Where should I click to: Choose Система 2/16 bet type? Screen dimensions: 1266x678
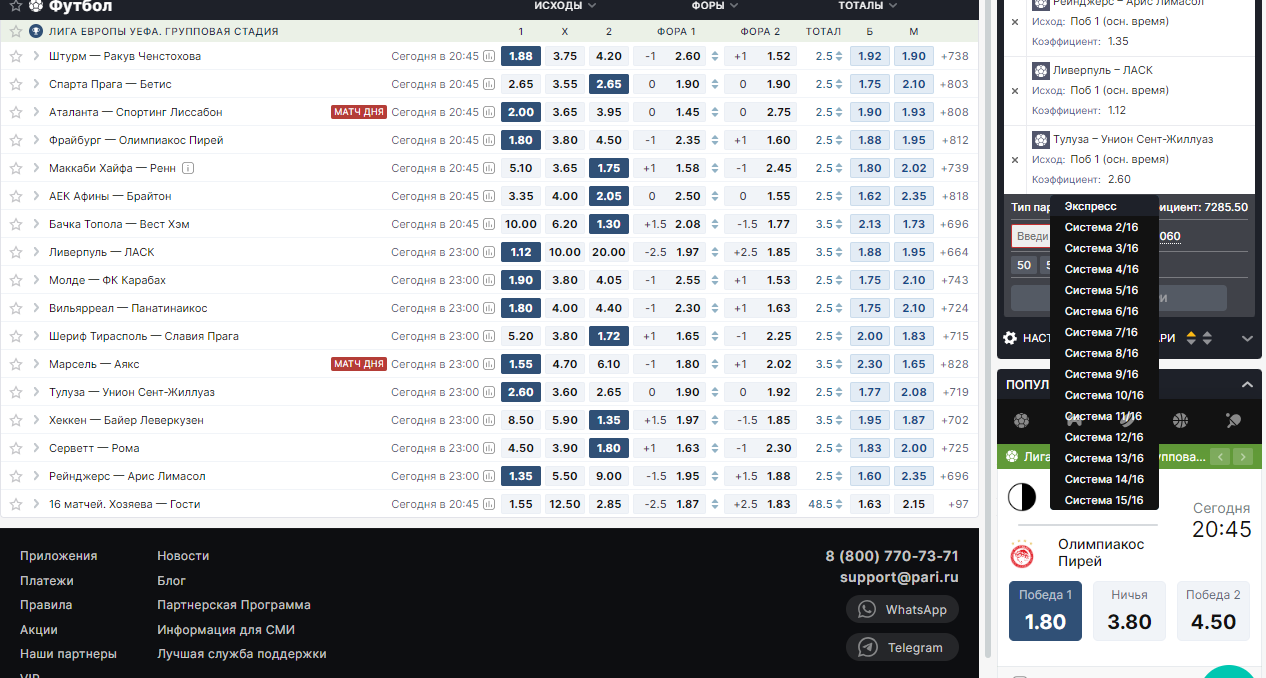(1104, 227)
